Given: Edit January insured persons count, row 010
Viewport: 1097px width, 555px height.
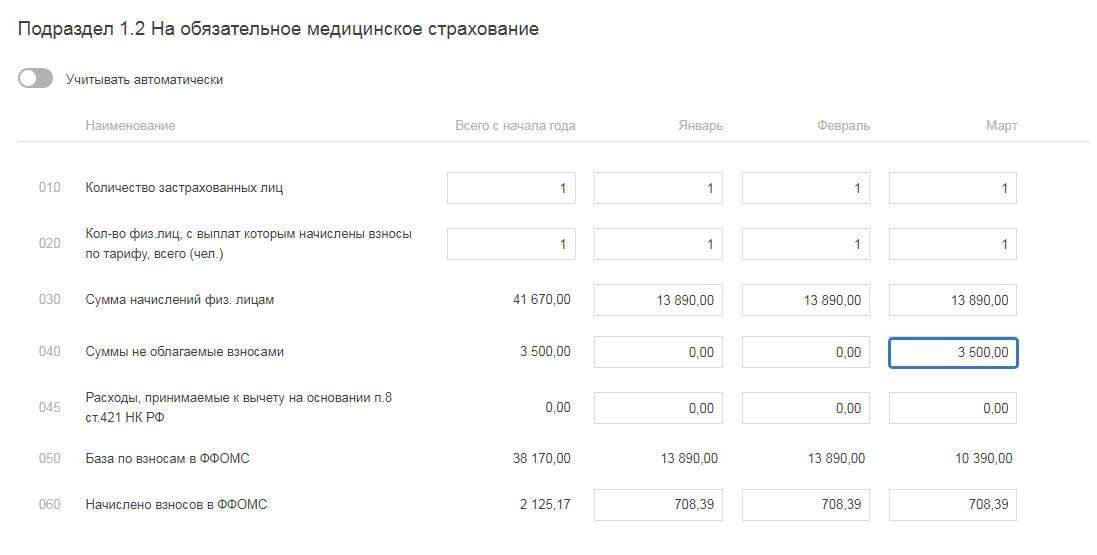Looking at the screenshot, I should 658,188.
